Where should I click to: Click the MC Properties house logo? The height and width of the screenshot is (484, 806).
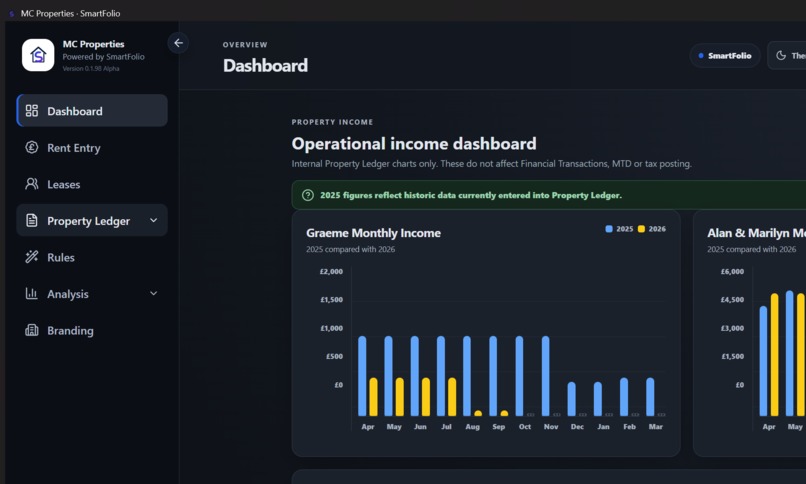tap(38, 55)
